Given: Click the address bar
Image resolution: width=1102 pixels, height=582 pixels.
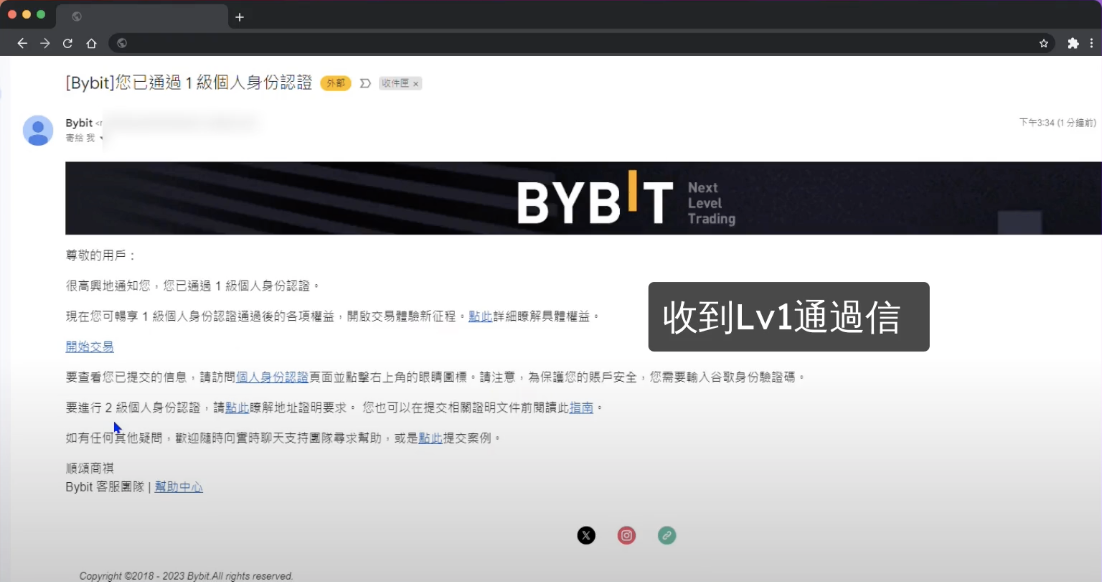Looking at the screenshot, I should (582, 44).
